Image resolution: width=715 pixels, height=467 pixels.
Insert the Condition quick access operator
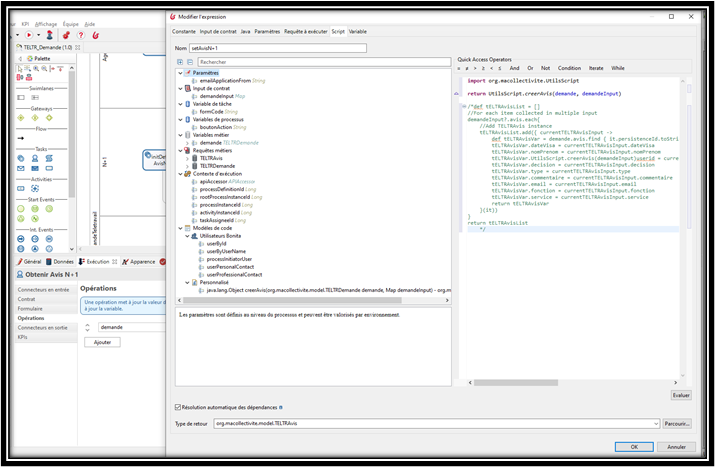click(569, 68)
